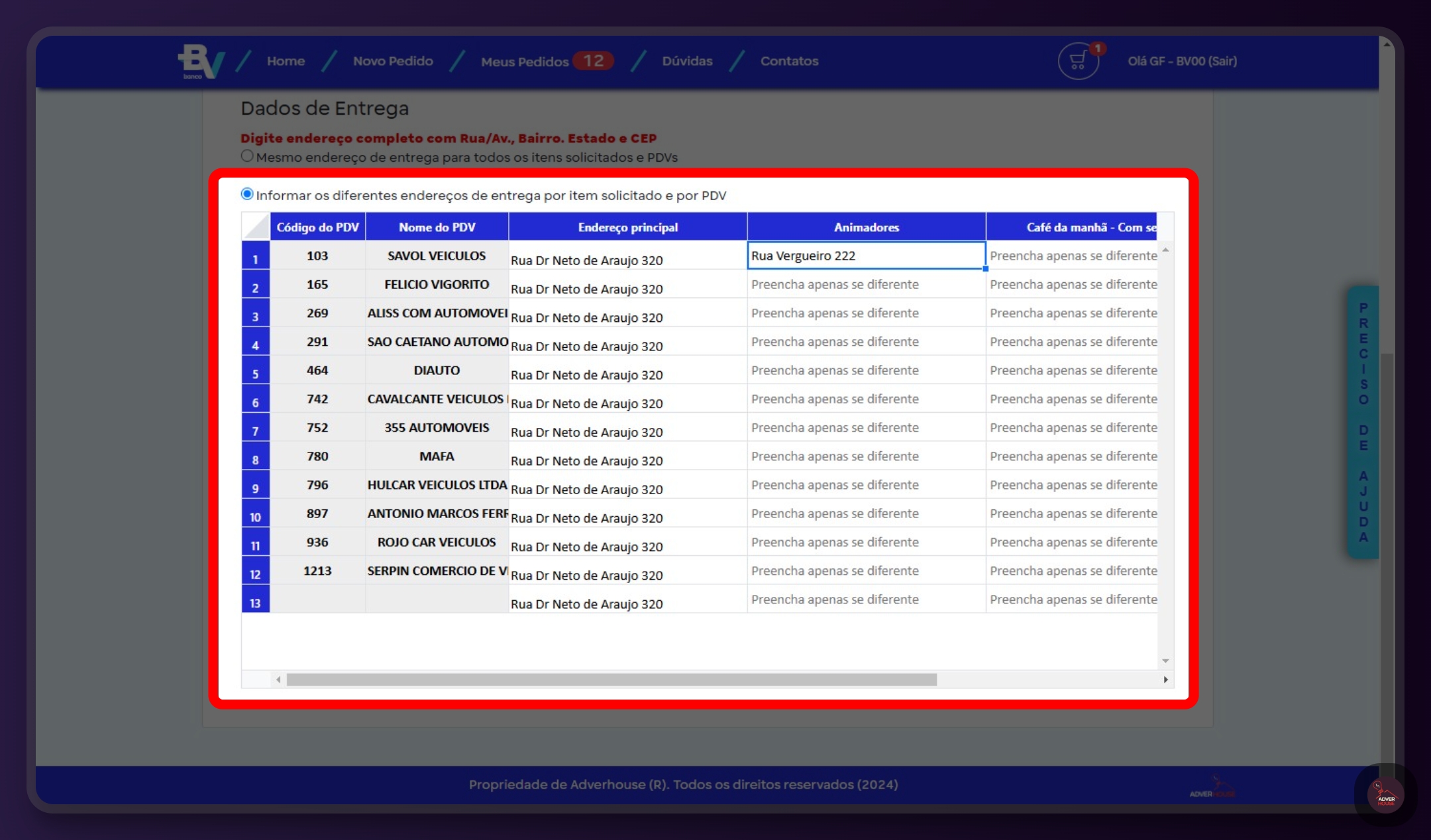Open the shopping cart icon

[1078, 61]
